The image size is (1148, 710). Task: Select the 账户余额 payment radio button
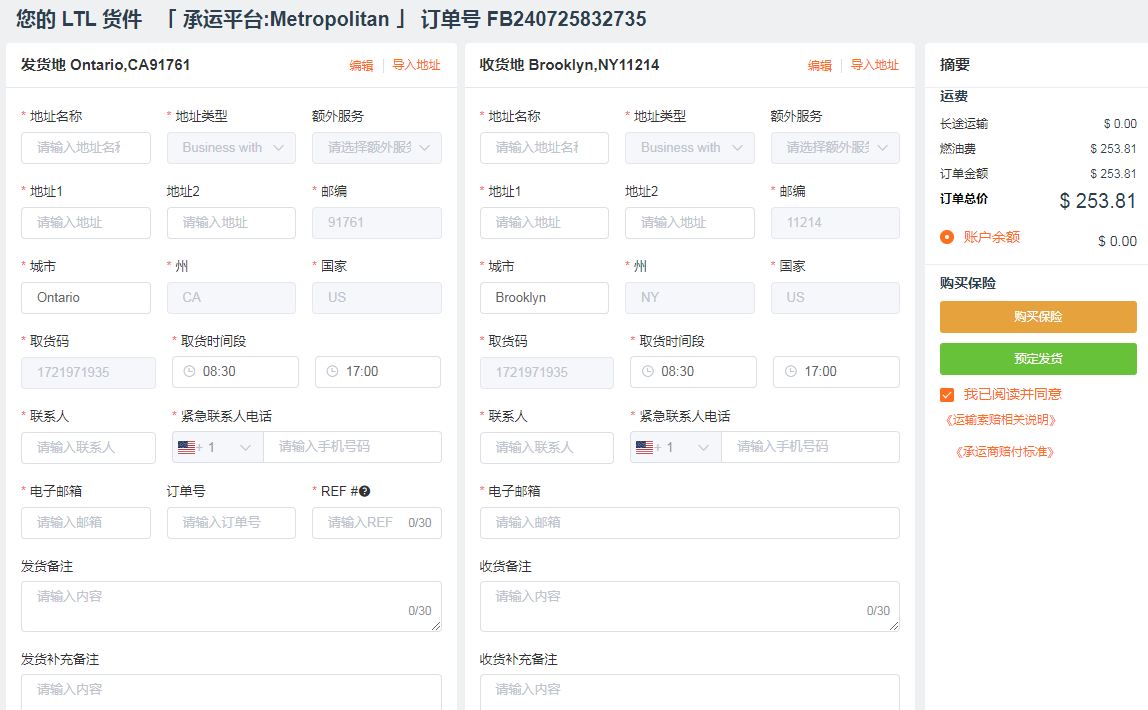[947, 237]
